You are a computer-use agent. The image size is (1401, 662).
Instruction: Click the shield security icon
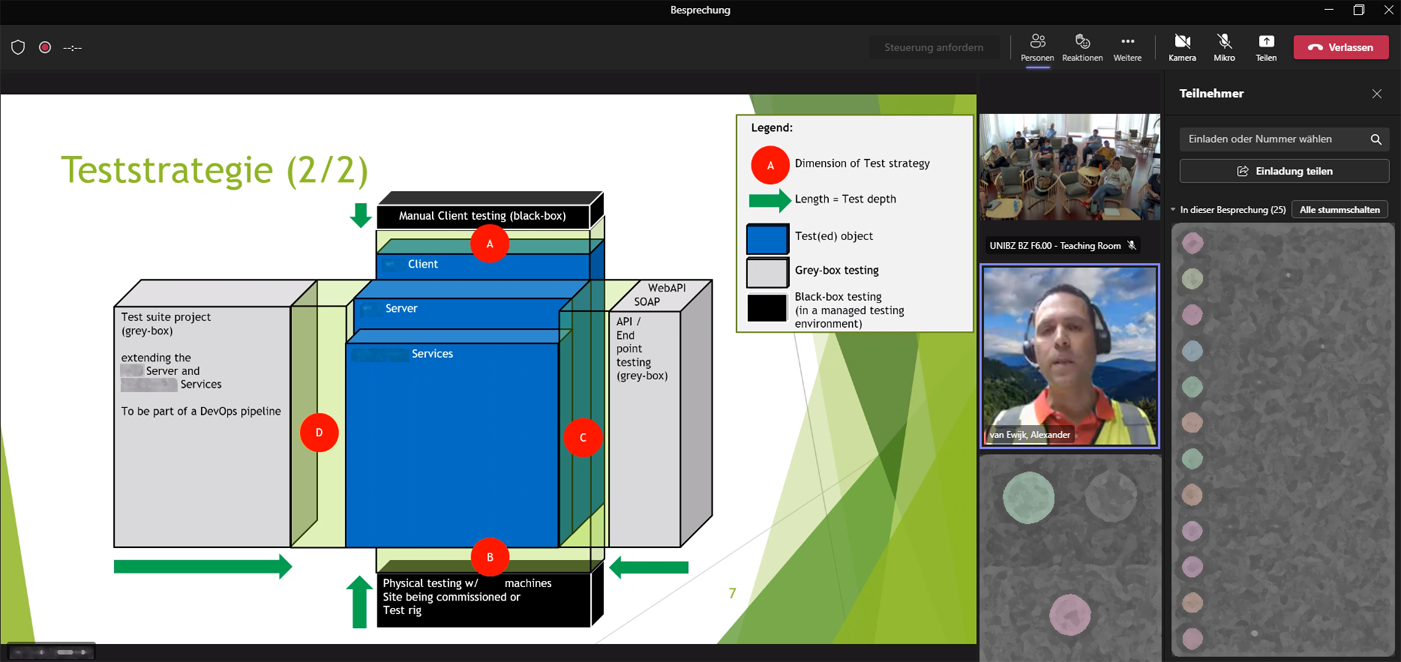coord(18,47)
